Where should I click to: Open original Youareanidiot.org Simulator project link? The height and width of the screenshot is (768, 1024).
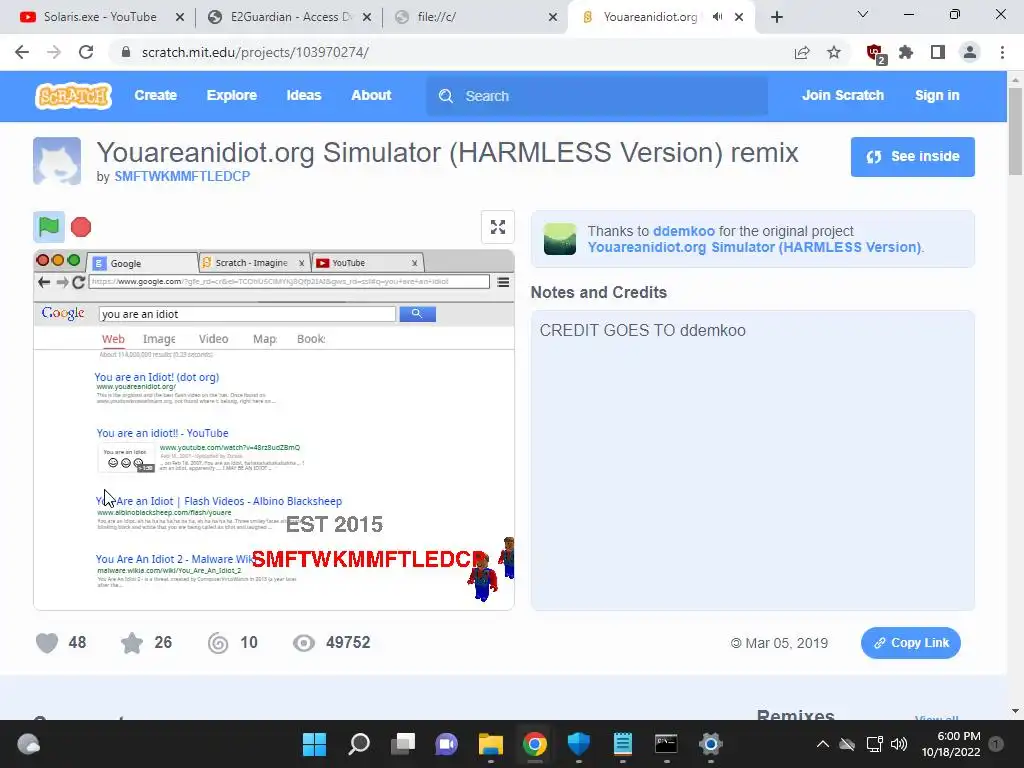coord(754,248)
